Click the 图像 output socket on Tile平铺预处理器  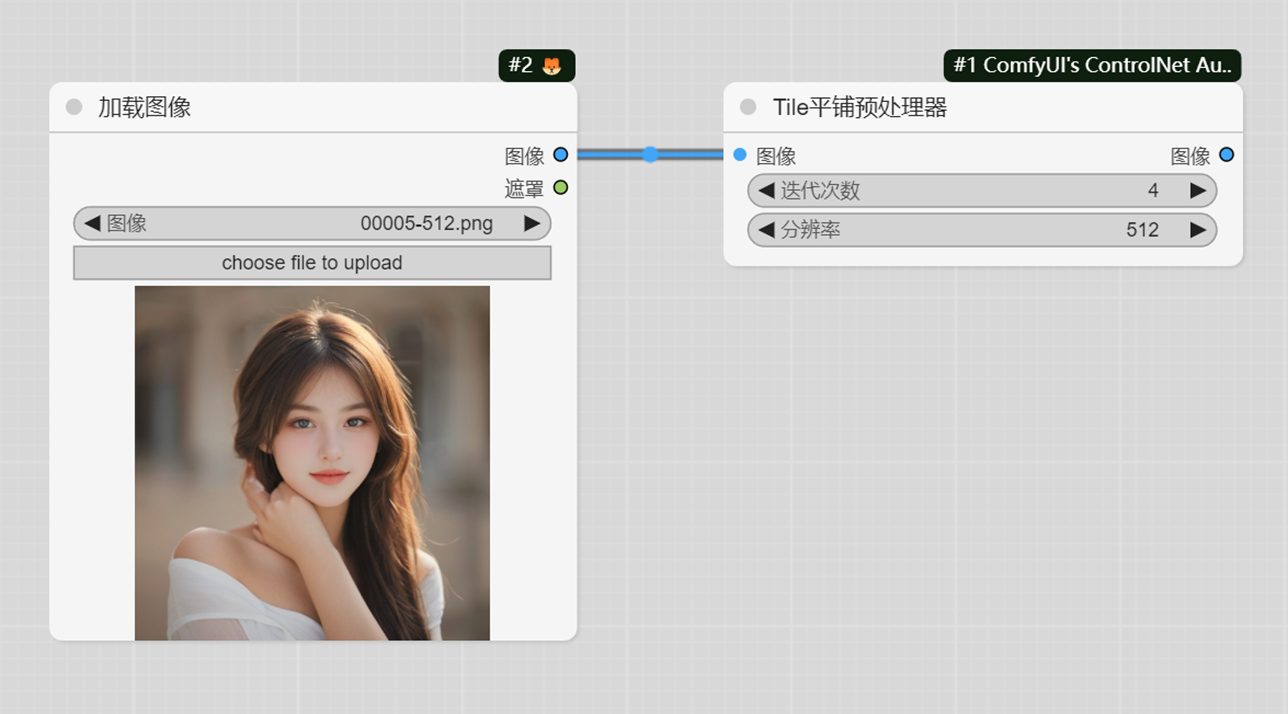pos(1226,155)
